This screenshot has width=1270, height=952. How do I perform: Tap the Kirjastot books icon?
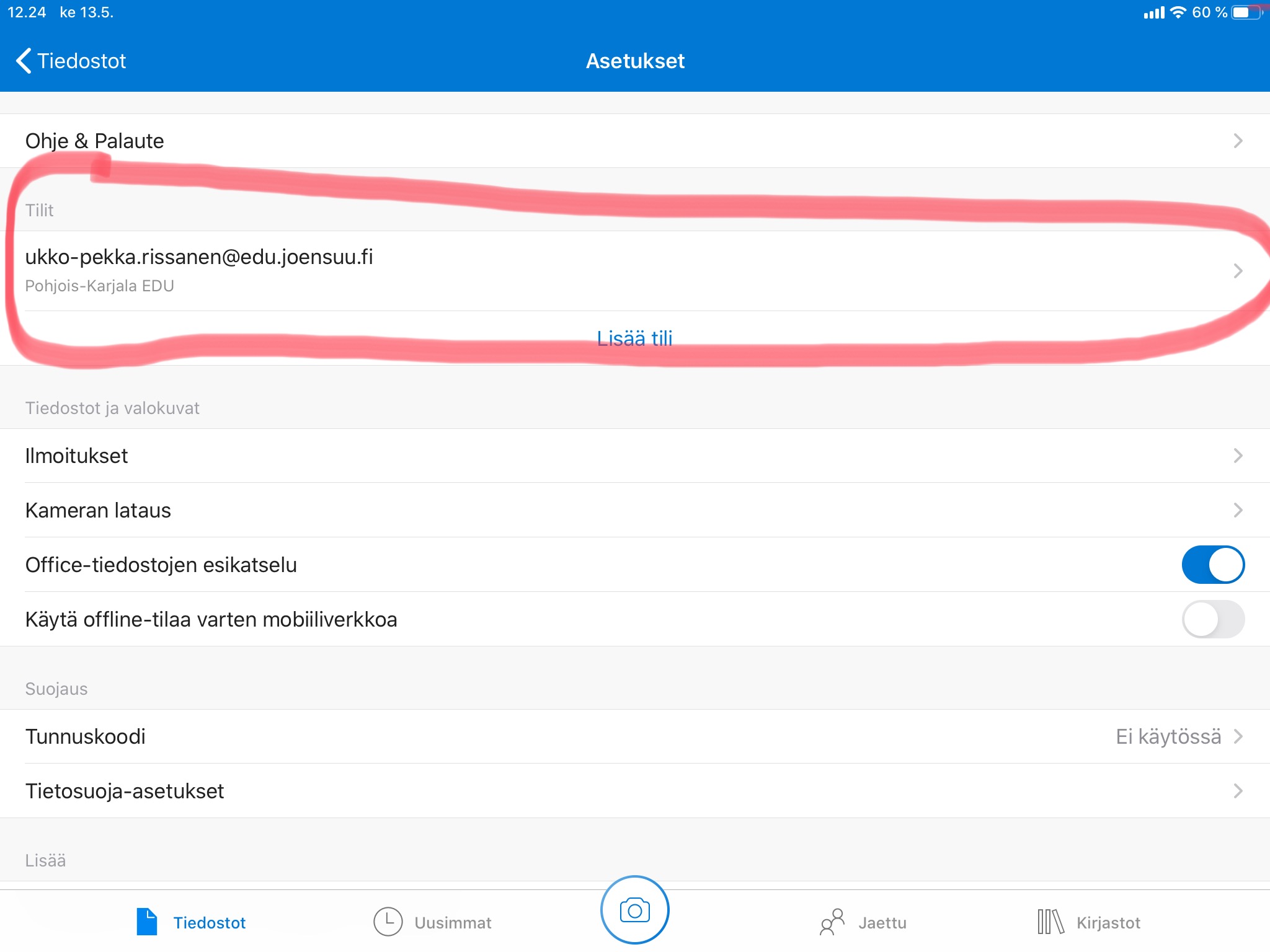1050,922
